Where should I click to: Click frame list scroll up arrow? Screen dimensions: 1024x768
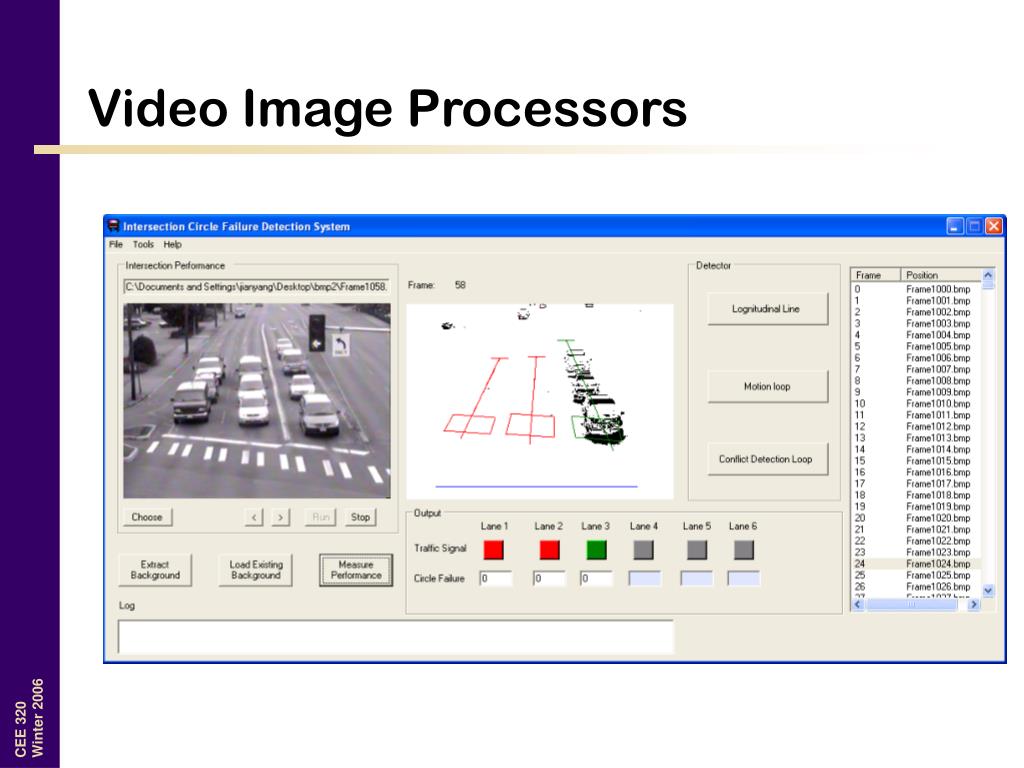tap(987, 275)
